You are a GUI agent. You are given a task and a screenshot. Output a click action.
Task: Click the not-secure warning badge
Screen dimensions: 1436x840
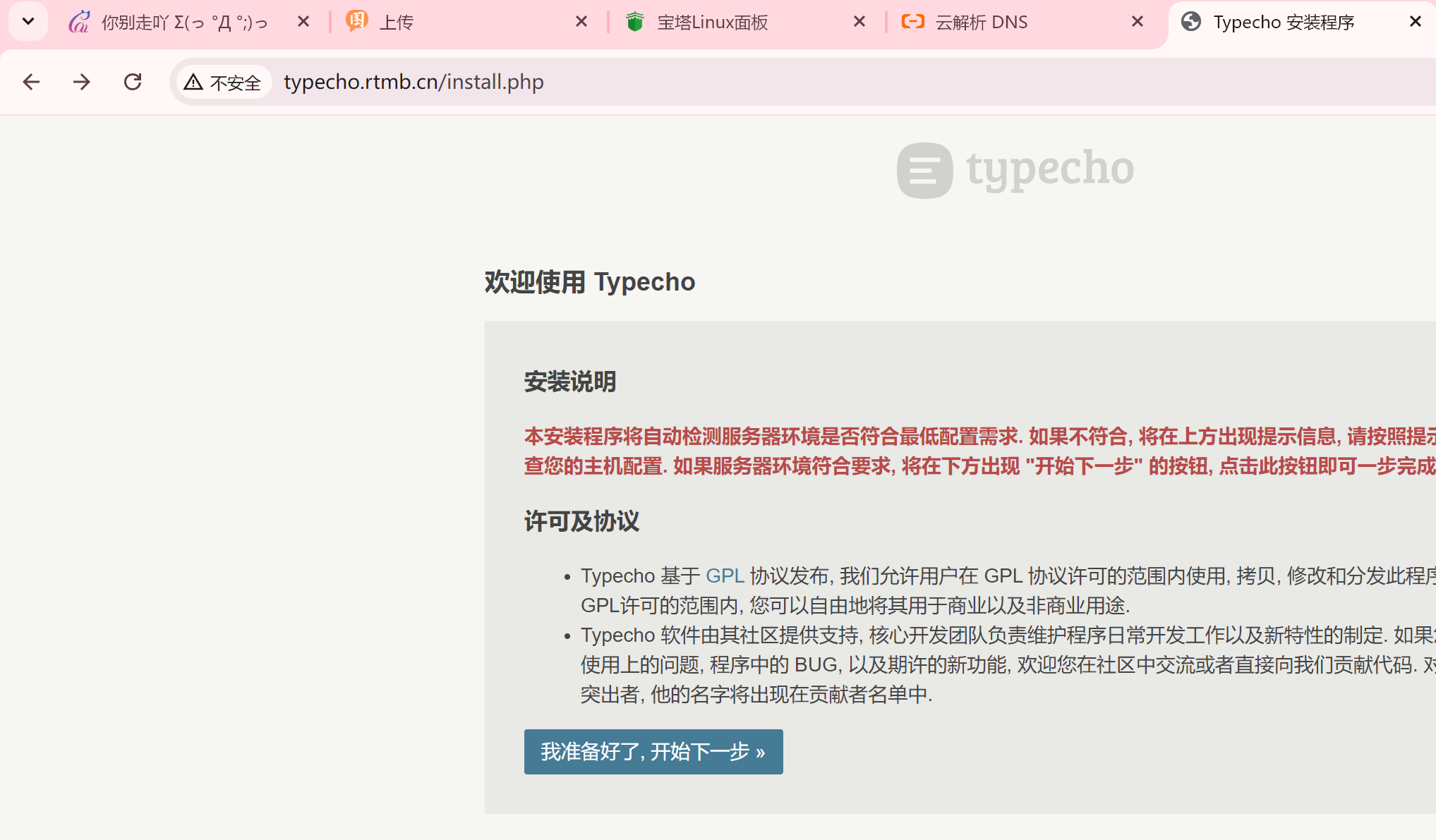pos(223,83)
